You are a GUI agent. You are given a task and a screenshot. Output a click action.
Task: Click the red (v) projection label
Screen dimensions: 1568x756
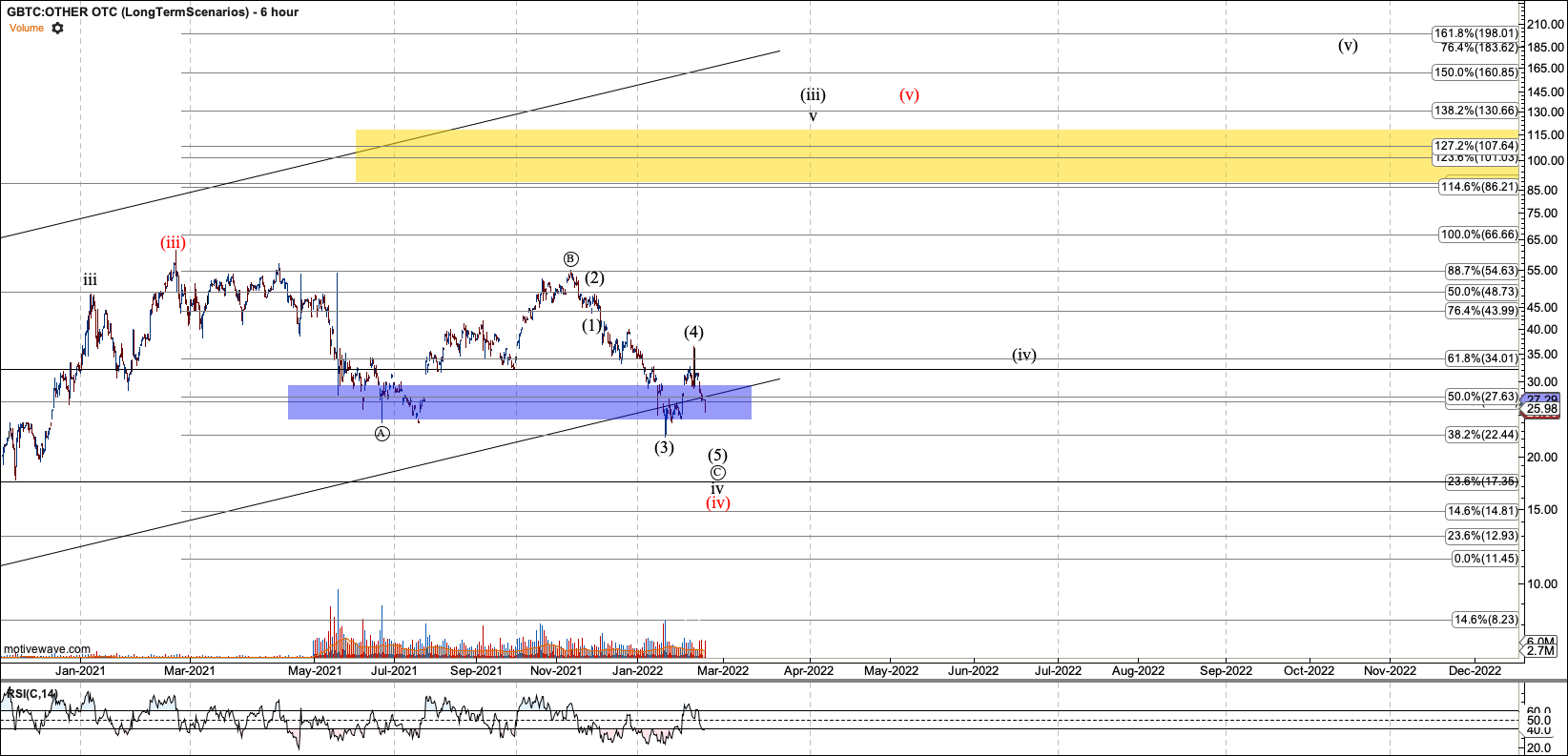909,95
